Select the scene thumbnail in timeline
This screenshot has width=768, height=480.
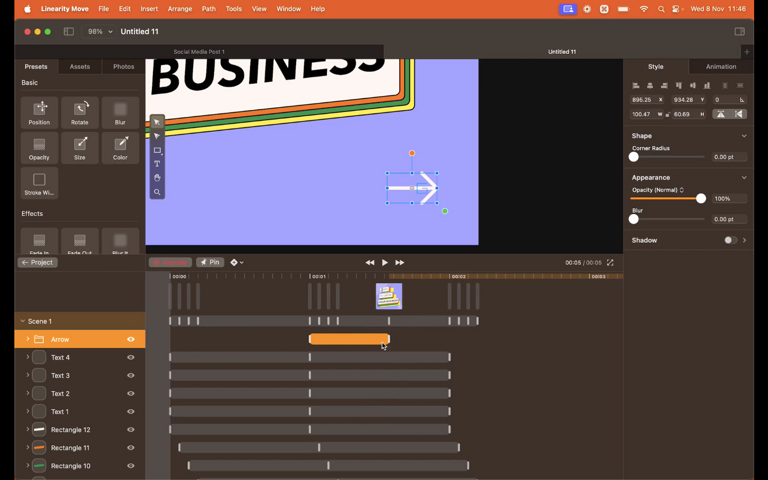point(389,296)
